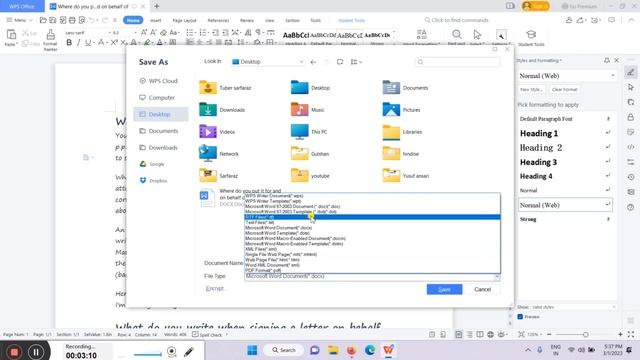This screenshot has height=360, width=640.
Task: Create a new folder in Save As dialog
Action: 340,62
